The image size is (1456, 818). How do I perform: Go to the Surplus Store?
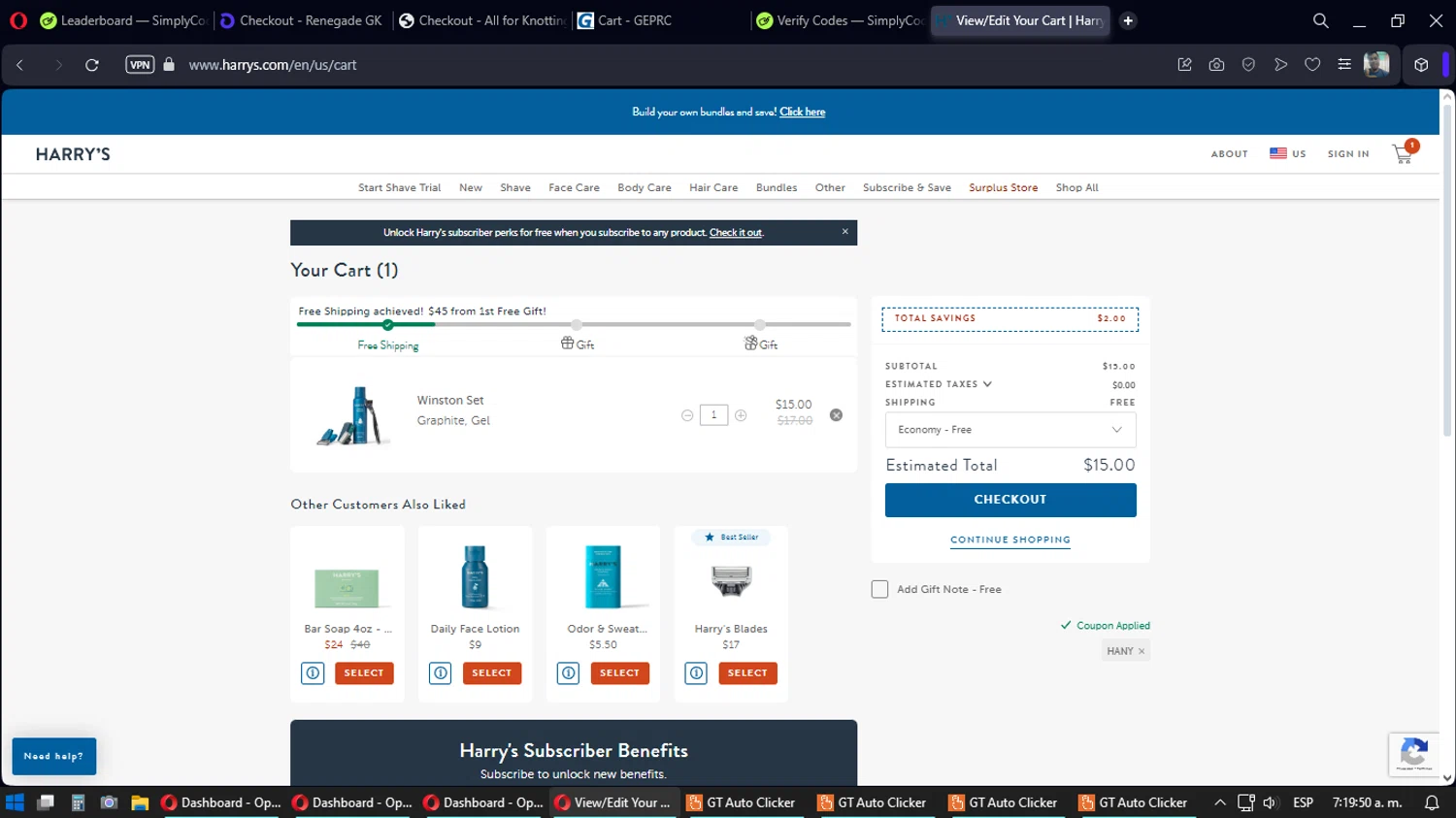point(1003,187)
